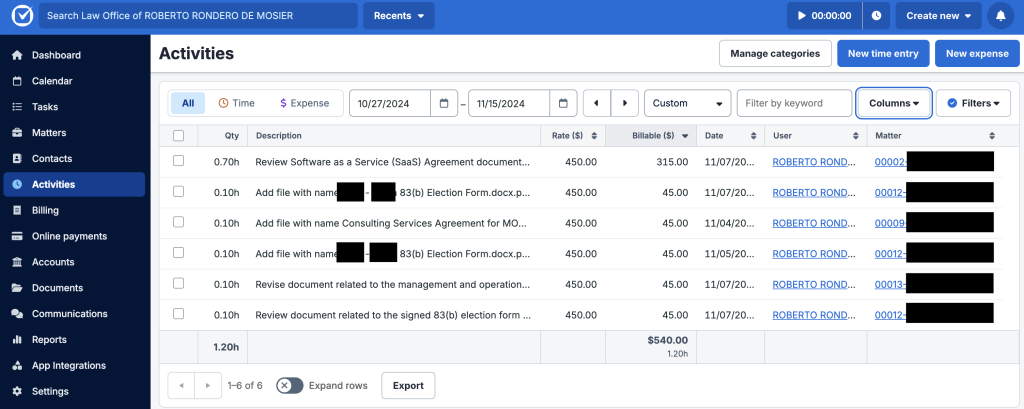
Task: Open the Recents dropdown
Action: [x=398, y=16]
